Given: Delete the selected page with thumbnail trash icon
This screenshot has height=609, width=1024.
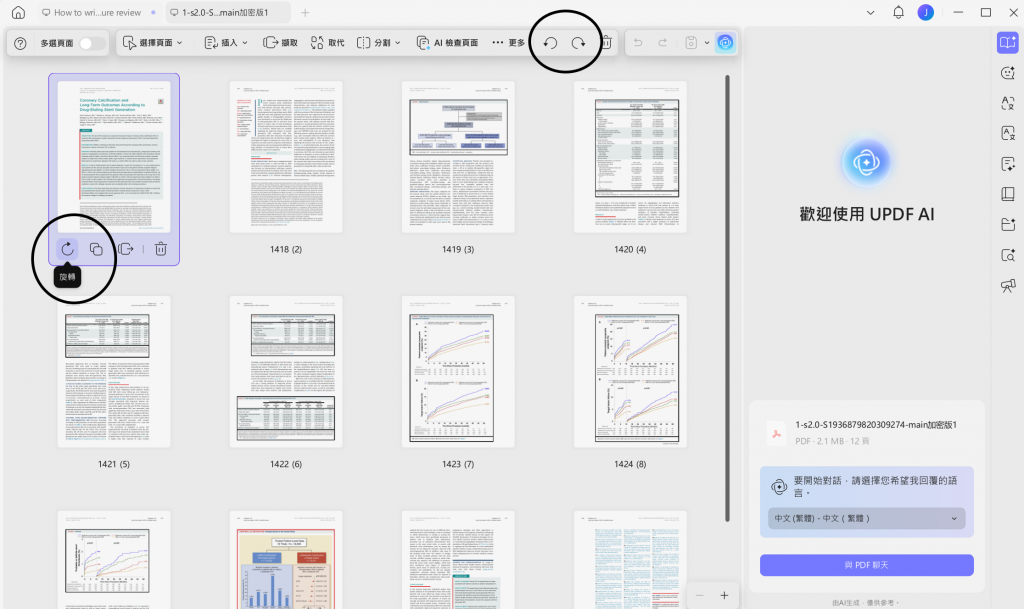Looking at the screenshot, I should pos(161,249).
